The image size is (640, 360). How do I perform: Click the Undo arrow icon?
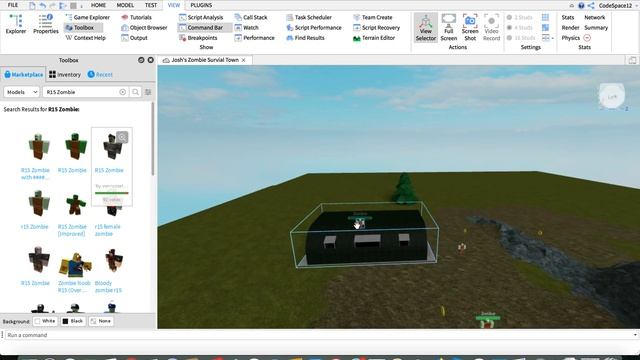click(42, 5)
